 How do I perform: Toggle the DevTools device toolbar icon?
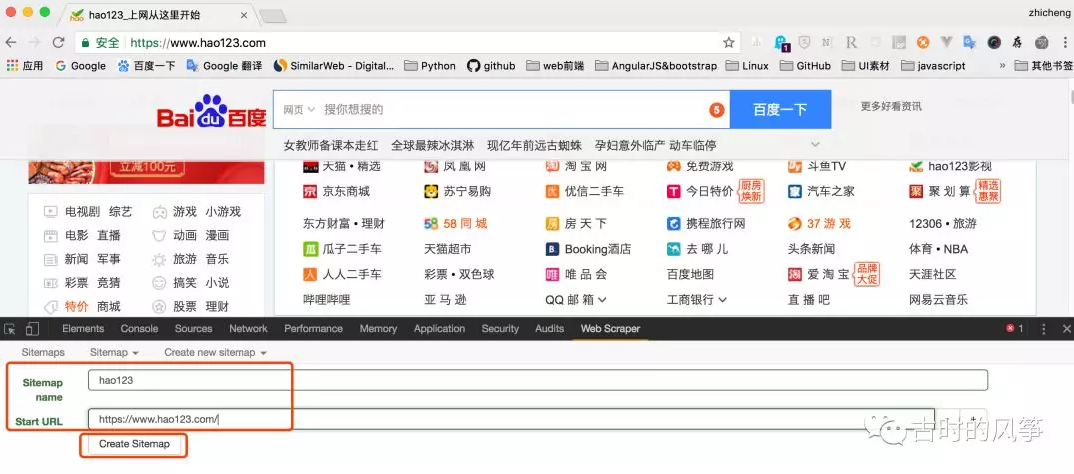[x=32, y=329]
